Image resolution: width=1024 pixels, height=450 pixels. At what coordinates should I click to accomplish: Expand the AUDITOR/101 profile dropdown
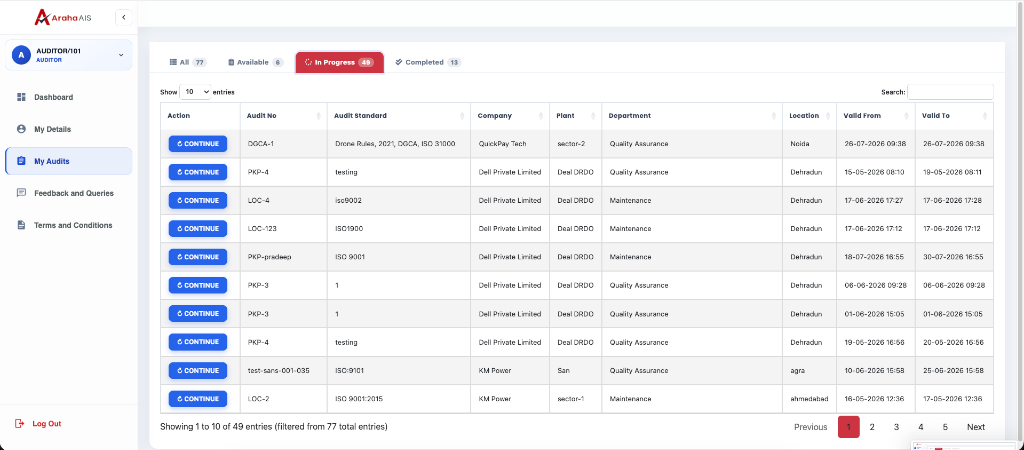click(x=121, y=55)
